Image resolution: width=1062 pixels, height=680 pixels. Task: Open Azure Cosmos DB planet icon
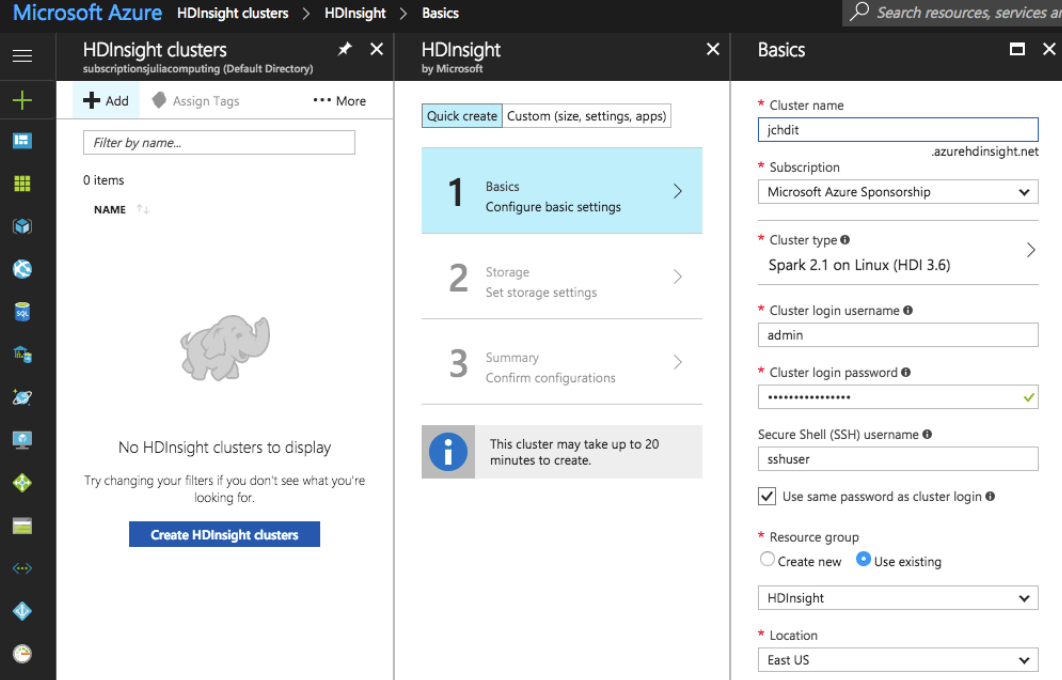(x=22, y=398)
